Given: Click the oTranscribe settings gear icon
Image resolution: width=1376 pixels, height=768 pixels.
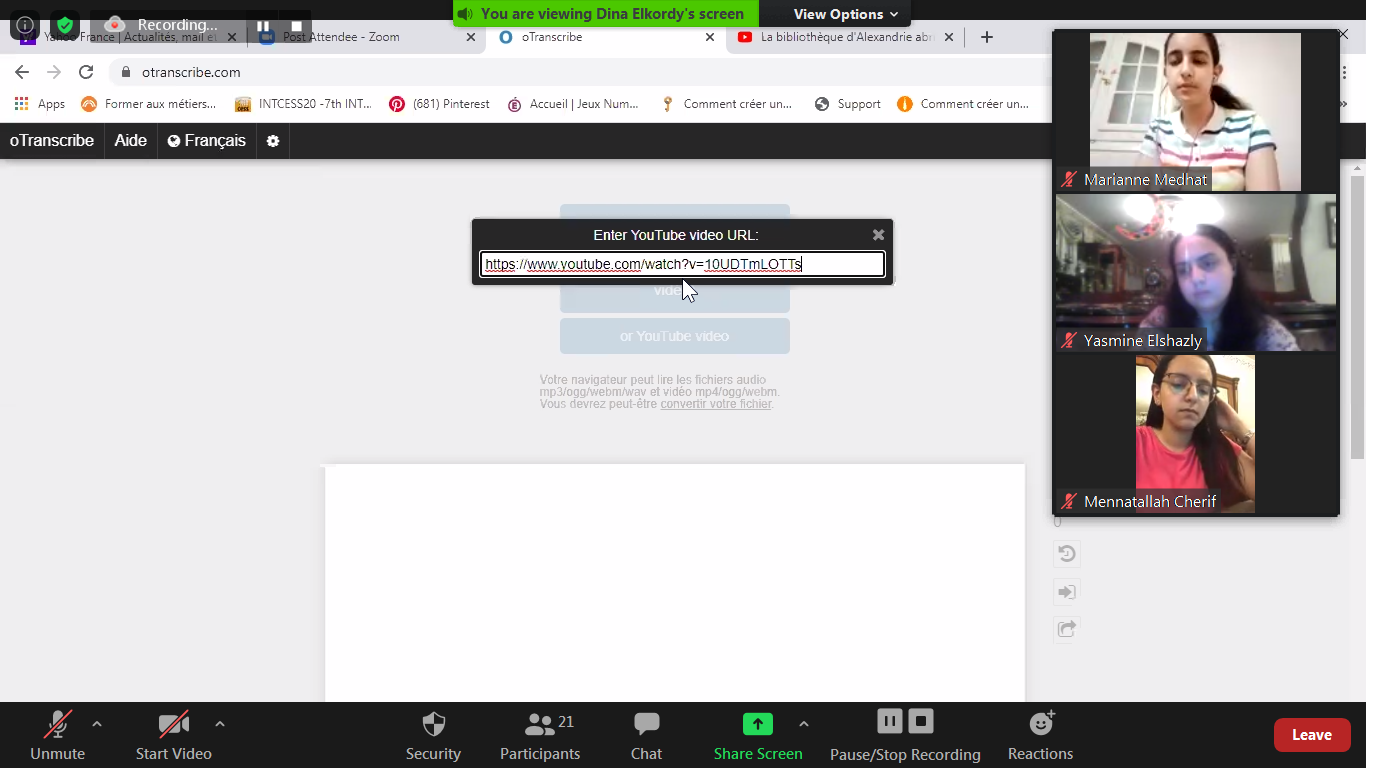Looking at the screenshot, I should tap(273, 141).
